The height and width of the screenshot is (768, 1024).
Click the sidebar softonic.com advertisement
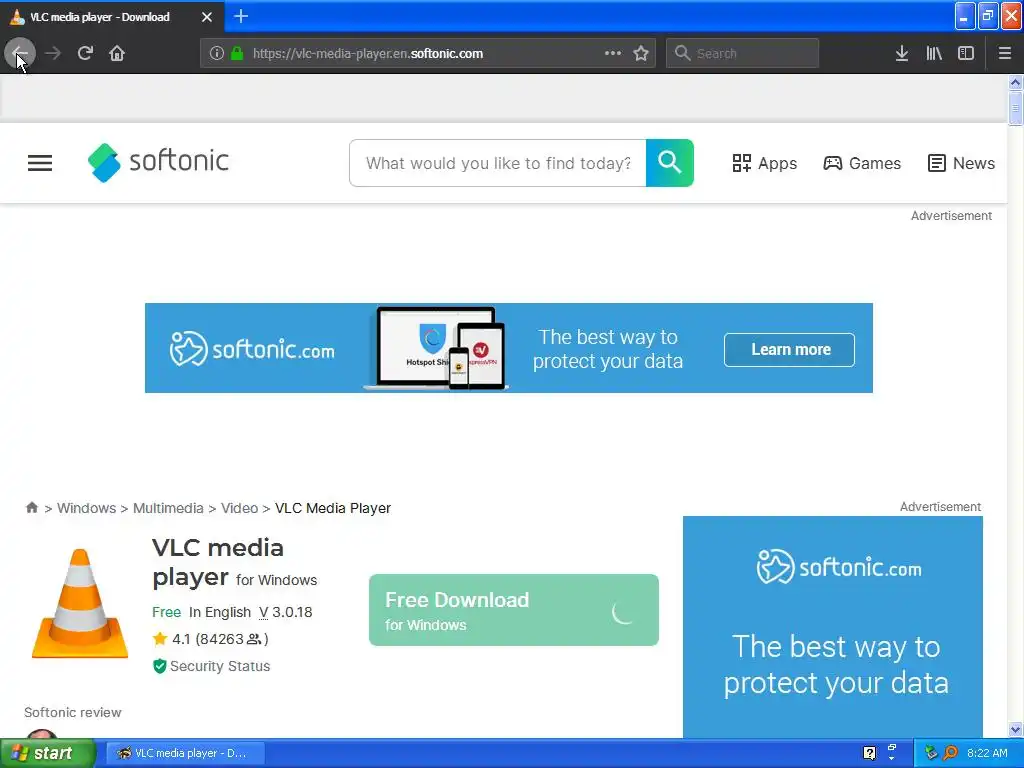833,627
